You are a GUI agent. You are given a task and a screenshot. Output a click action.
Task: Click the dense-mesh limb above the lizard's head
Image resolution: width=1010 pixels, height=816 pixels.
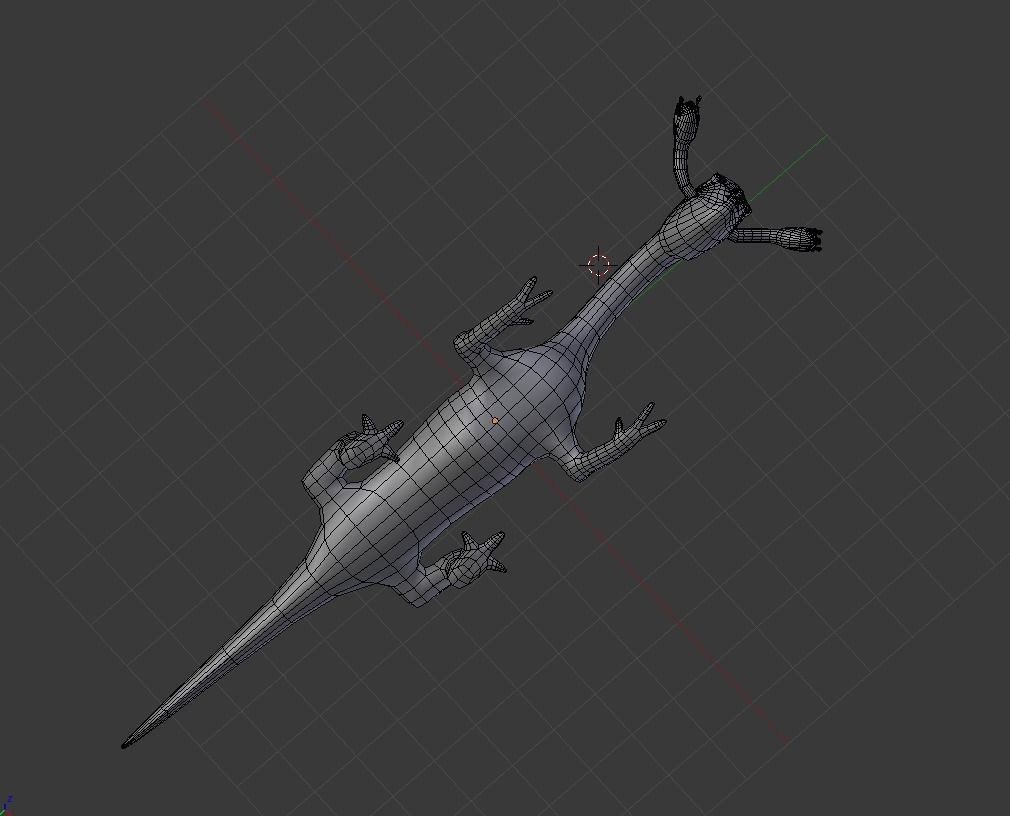tap(684, 145)
